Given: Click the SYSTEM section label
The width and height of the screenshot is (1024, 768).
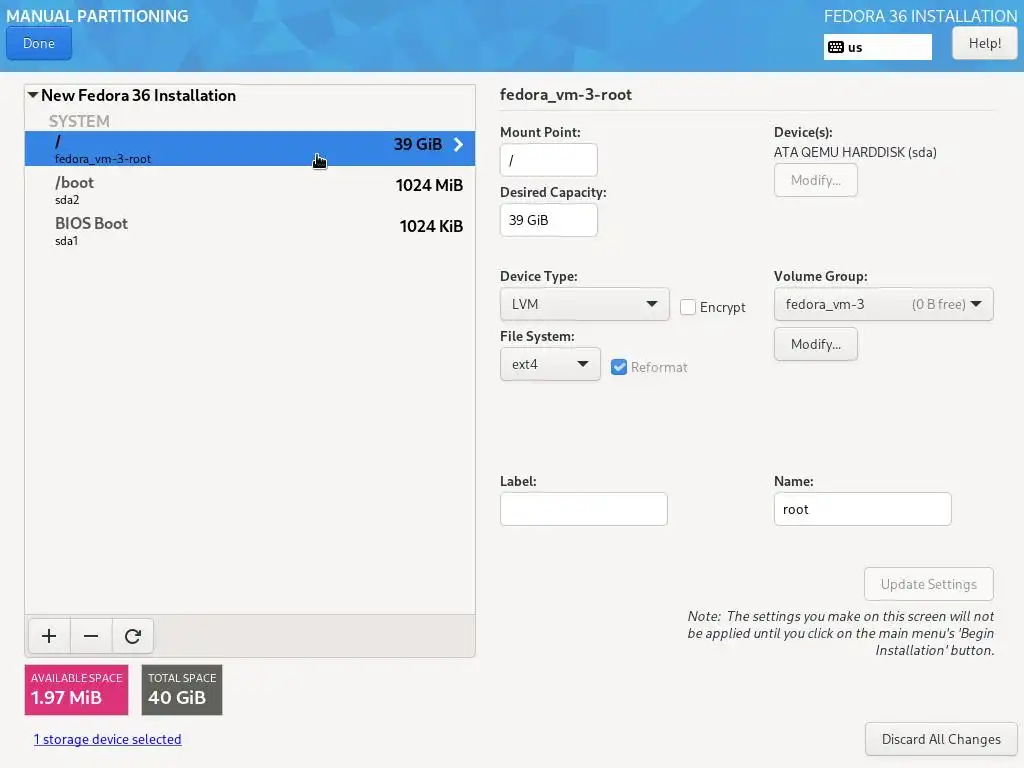Looking at the screenshot, I should click(79, 121).
